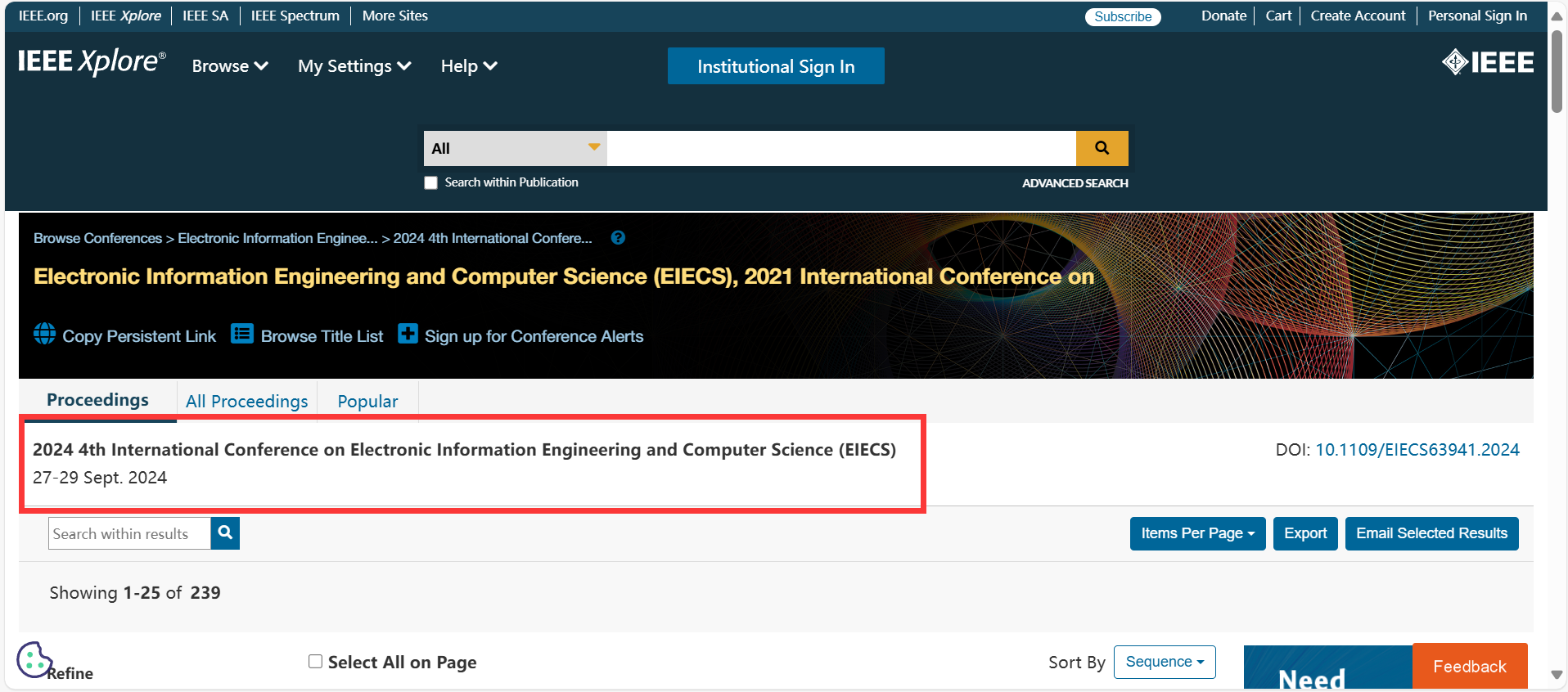Click the scrollbar down arrow
This screenshot has width=1568, height=692.
(1557, 675)
